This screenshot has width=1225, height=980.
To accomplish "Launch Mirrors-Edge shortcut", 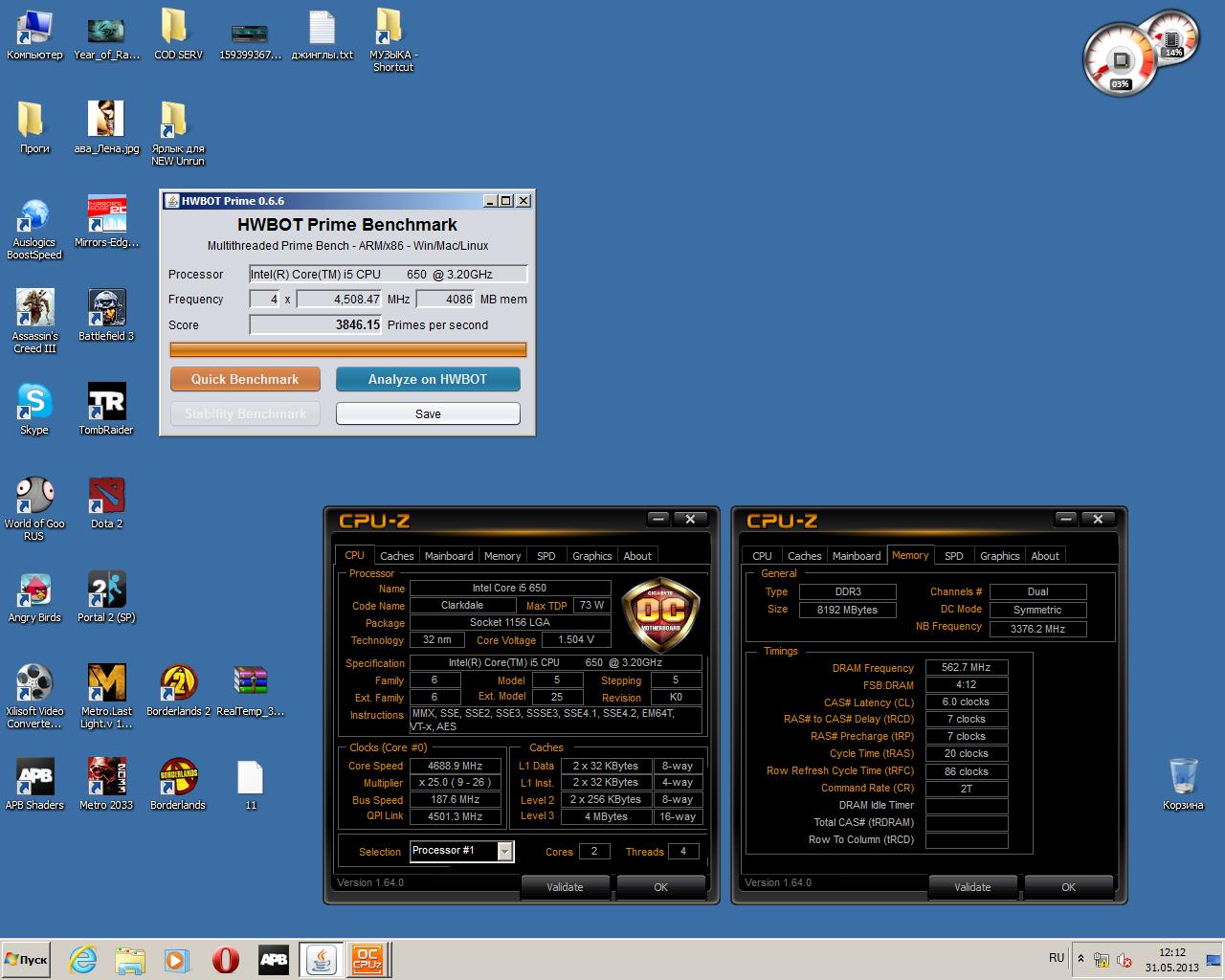I will (106, 222).
